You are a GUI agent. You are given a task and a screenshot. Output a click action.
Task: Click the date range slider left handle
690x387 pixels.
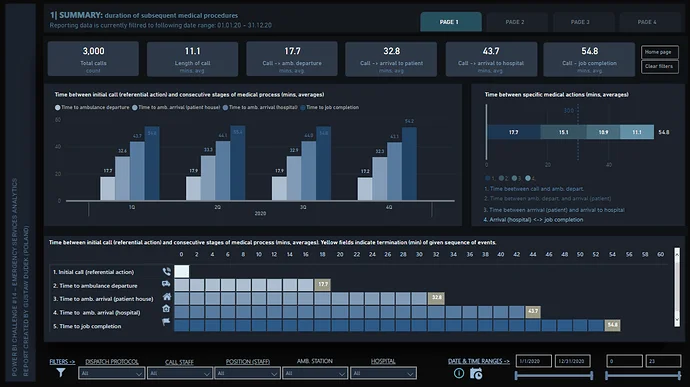coord(516,376)
